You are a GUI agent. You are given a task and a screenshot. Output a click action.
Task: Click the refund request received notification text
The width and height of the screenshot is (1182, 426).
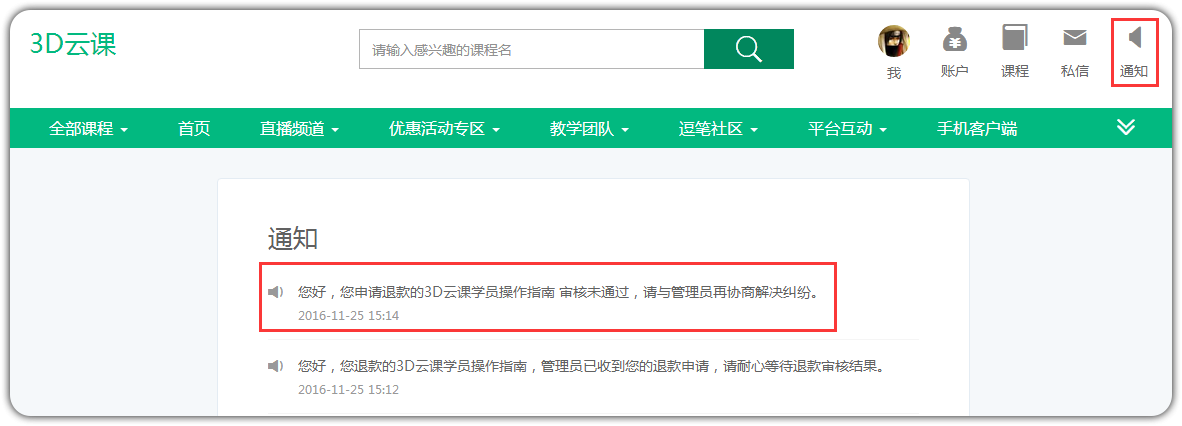(590, 367)
